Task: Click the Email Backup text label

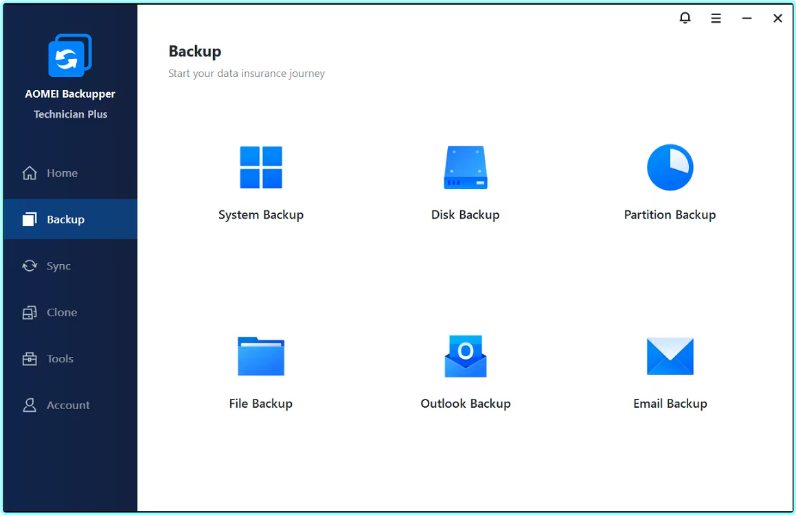Action: tap(670, 404)
